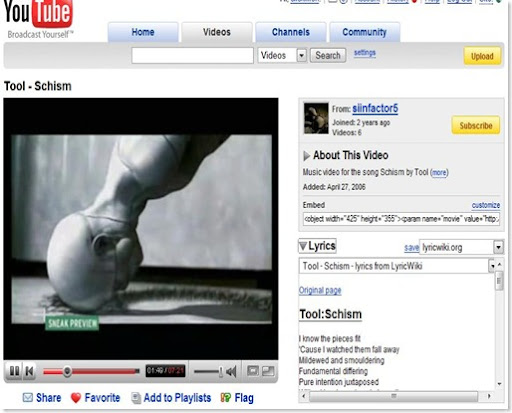
Task: Click the video progress slider knob
Action: pyautogui.click(x=67, y=371)
